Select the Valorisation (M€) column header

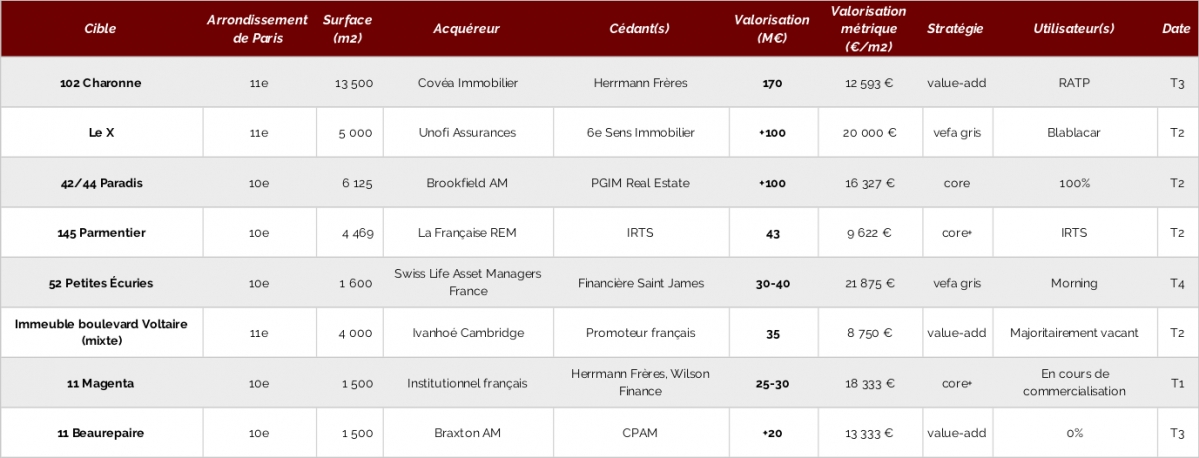point(772,28)
